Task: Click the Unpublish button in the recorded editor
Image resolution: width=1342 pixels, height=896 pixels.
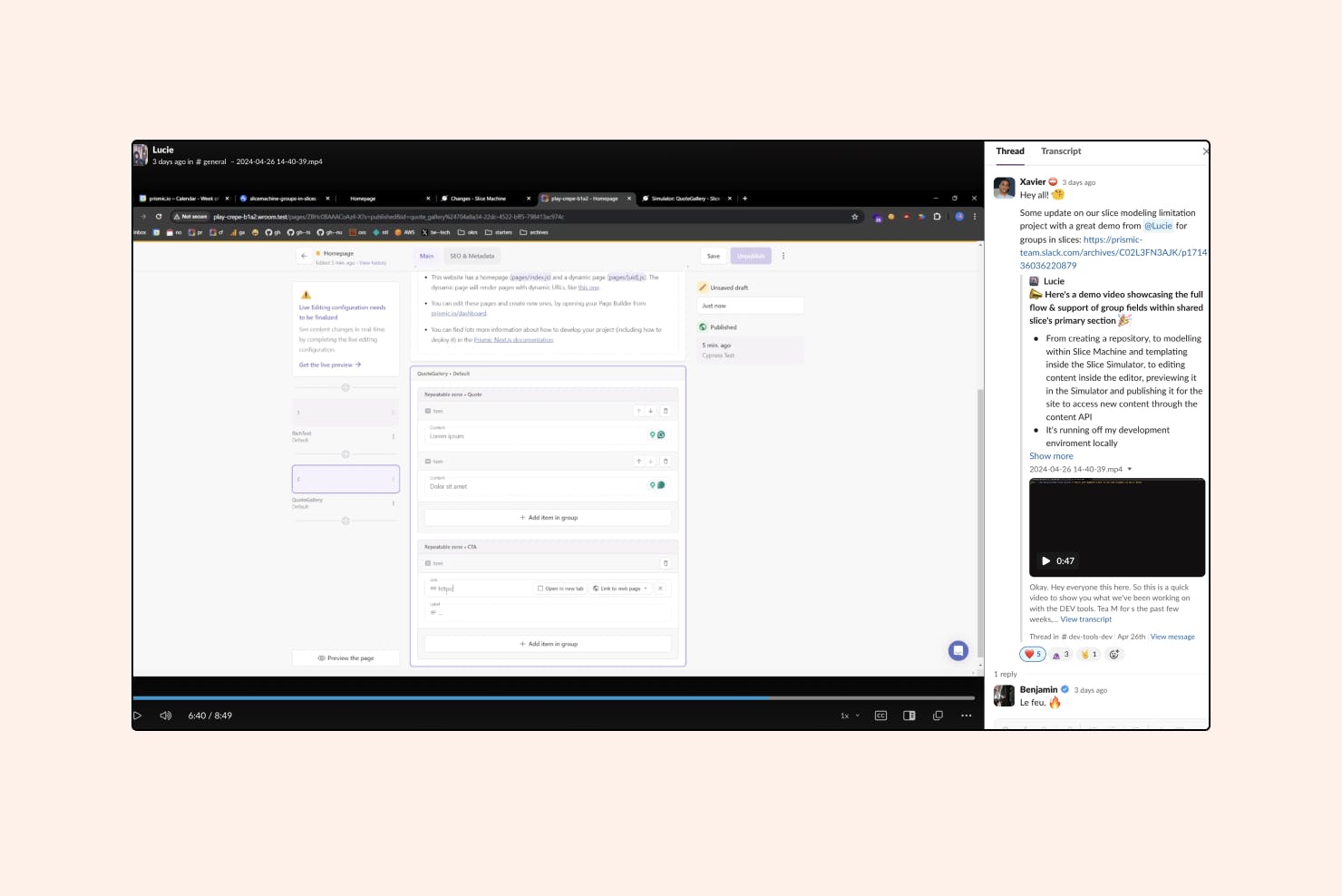Action: 751,256
